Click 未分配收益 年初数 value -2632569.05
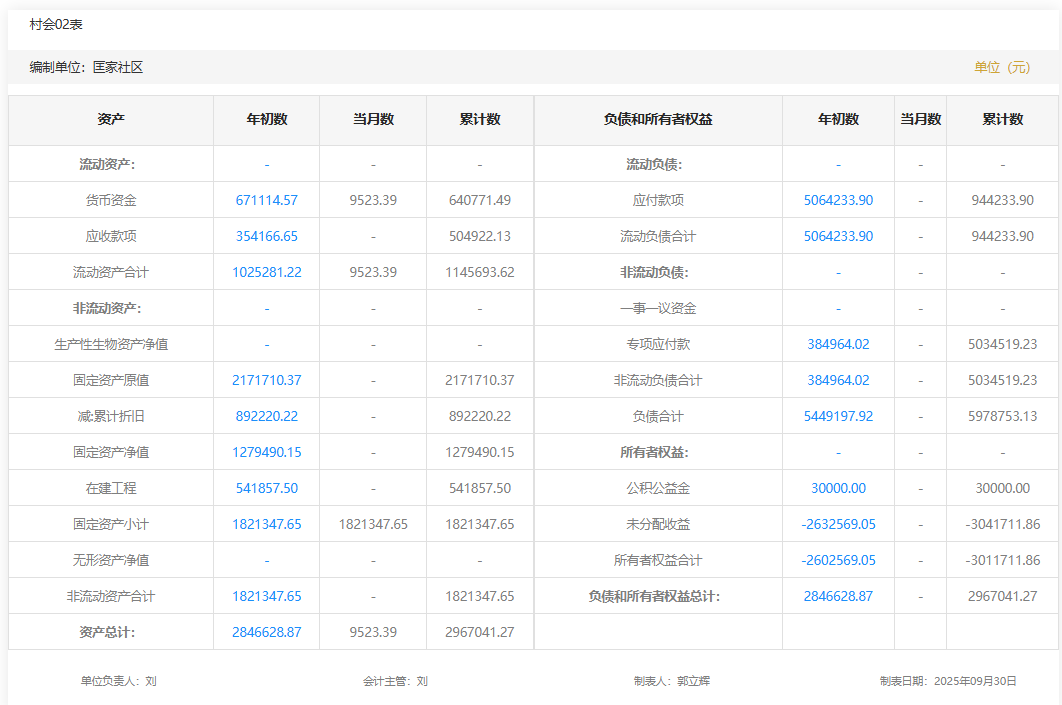 click(838, 524)
